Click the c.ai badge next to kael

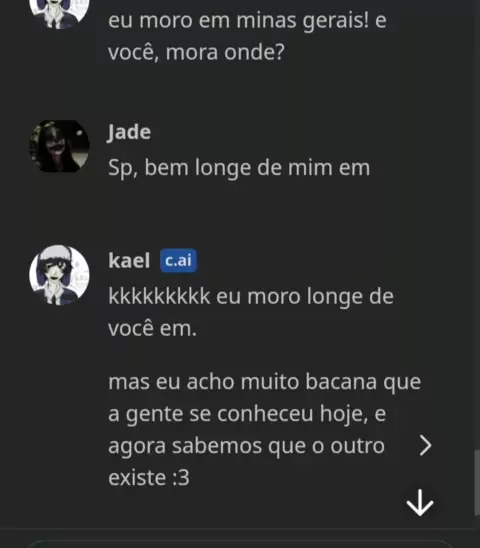[178, 260]
